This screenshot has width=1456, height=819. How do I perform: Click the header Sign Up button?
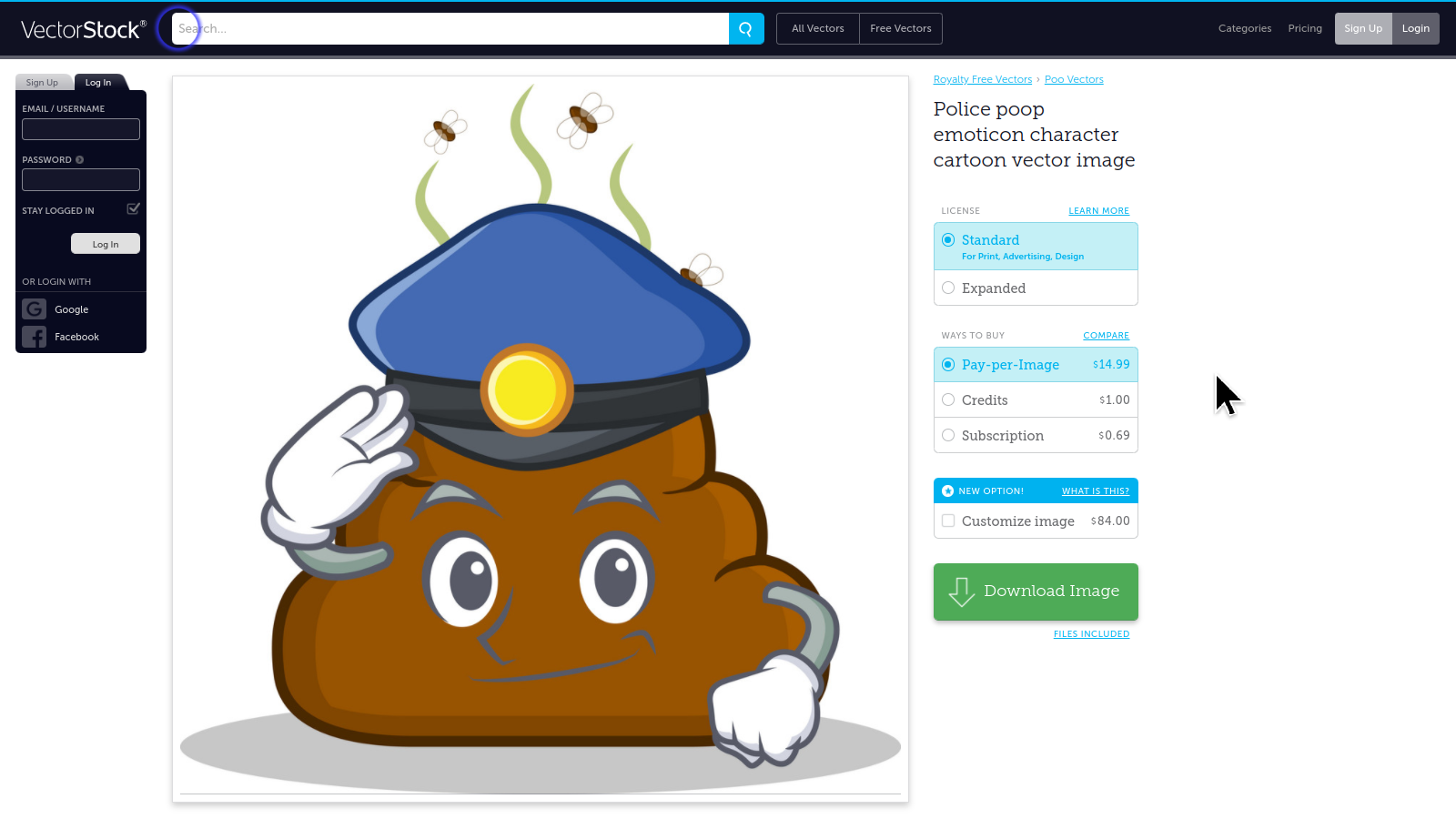[x=1363, y=28]
